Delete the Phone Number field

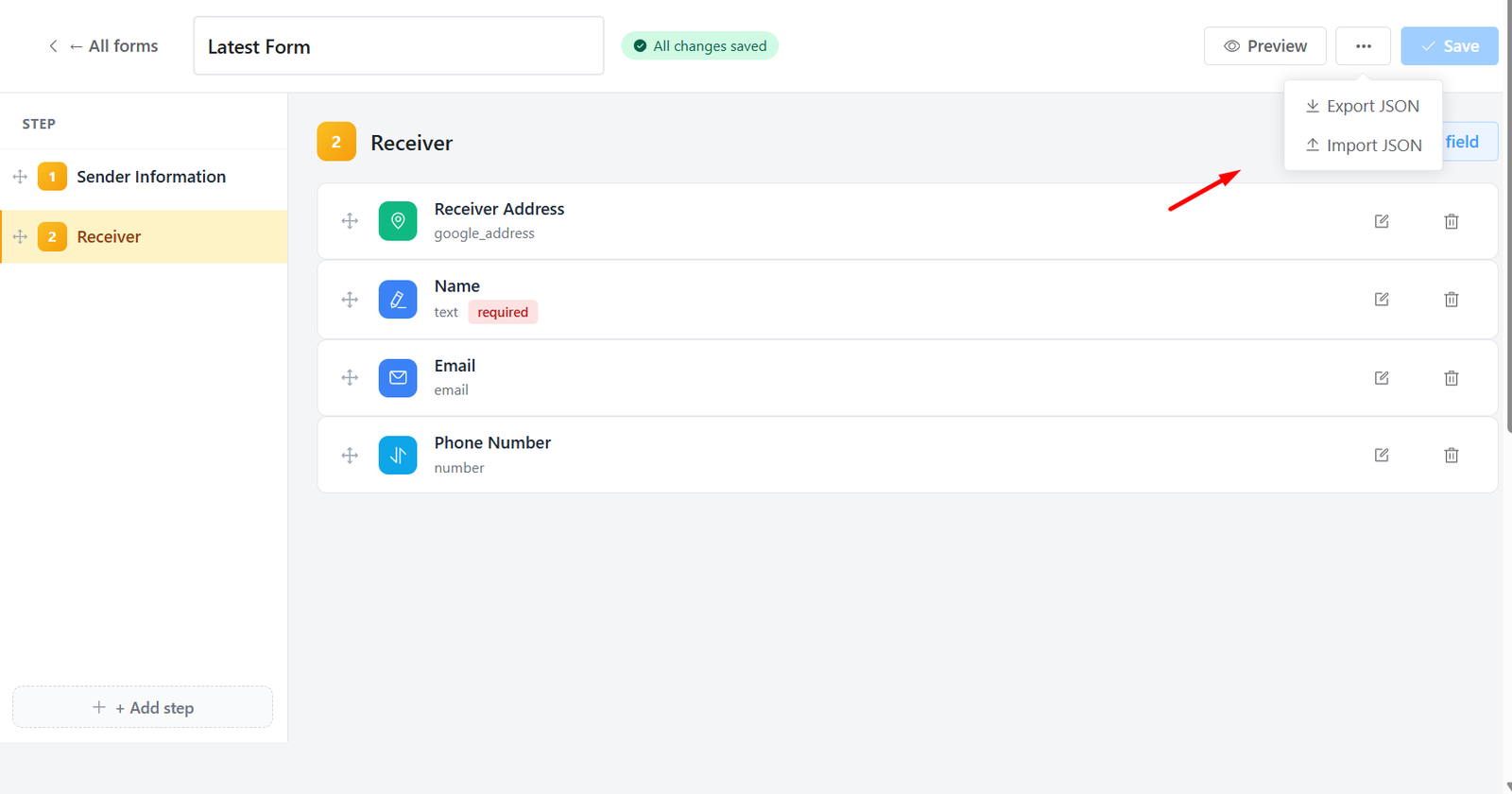(x=1452, y=456)
